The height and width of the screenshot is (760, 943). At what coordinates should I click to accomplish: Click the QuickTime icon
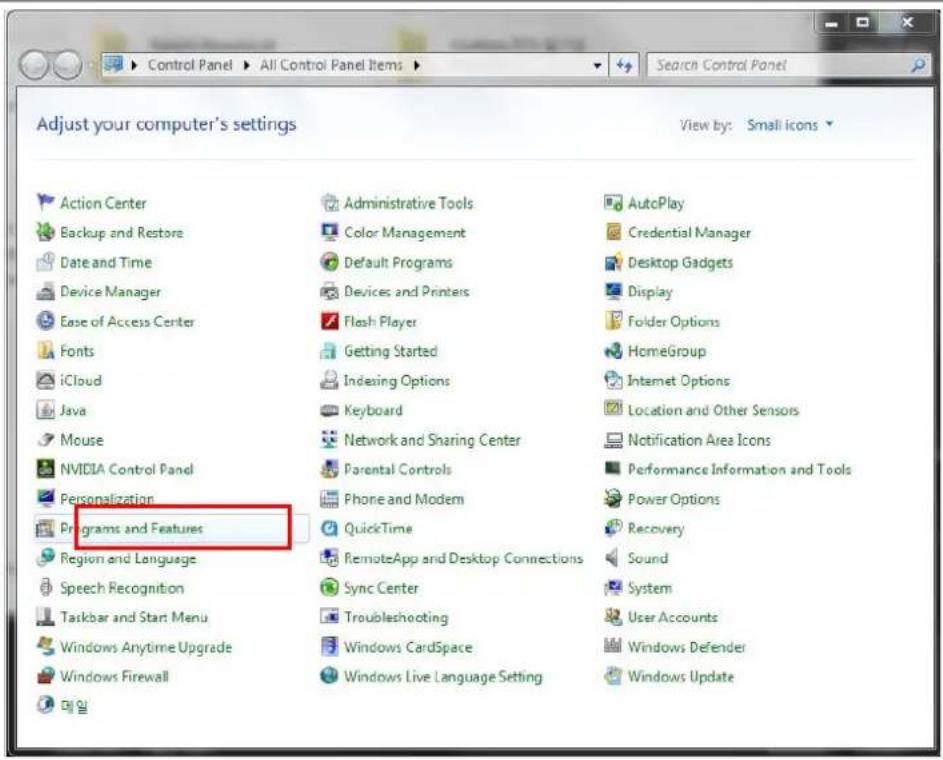coord(329,528)
